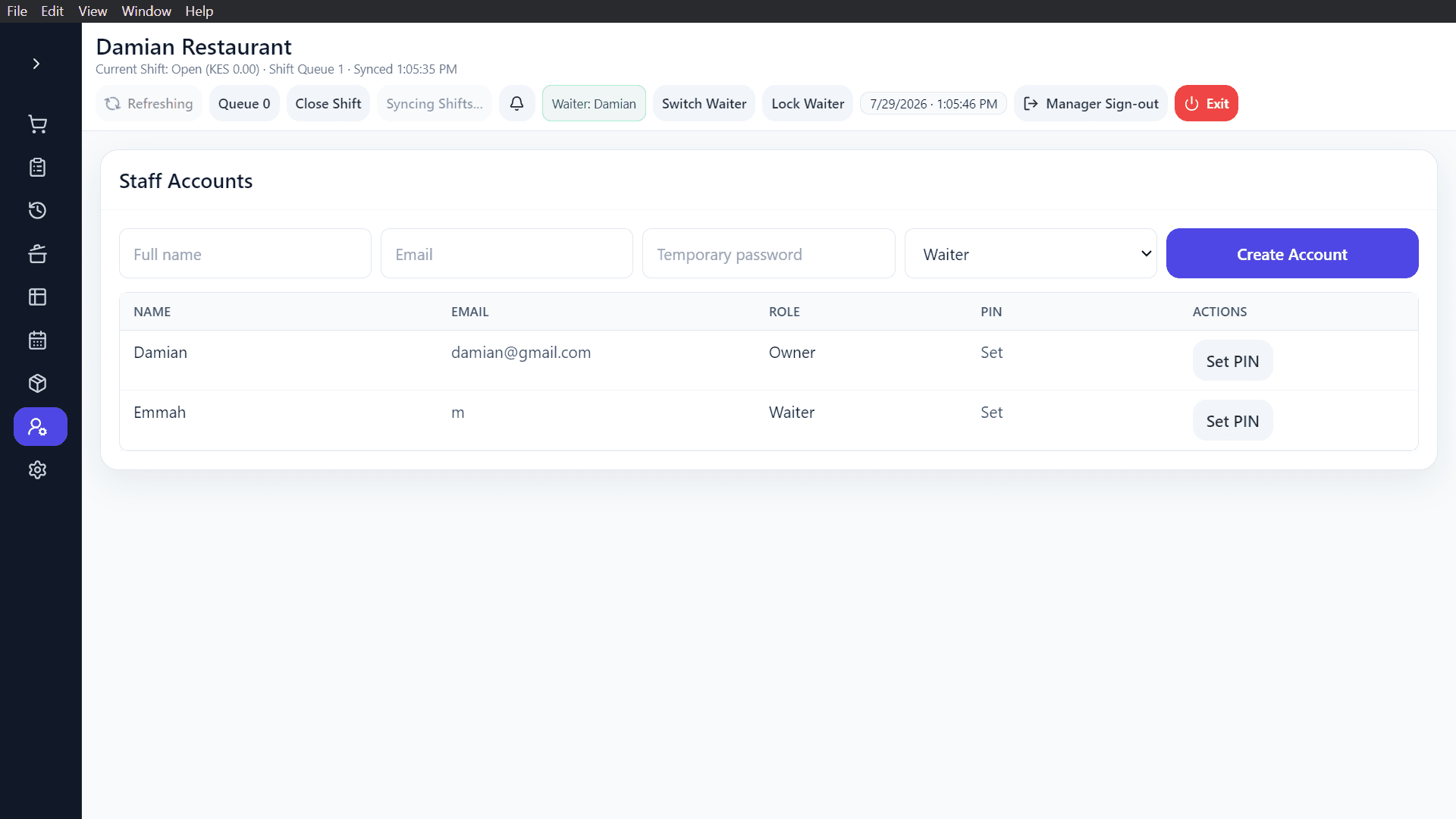1456x819 pixels.
Task: Click Lock Waiter
Action: (808, 103)
